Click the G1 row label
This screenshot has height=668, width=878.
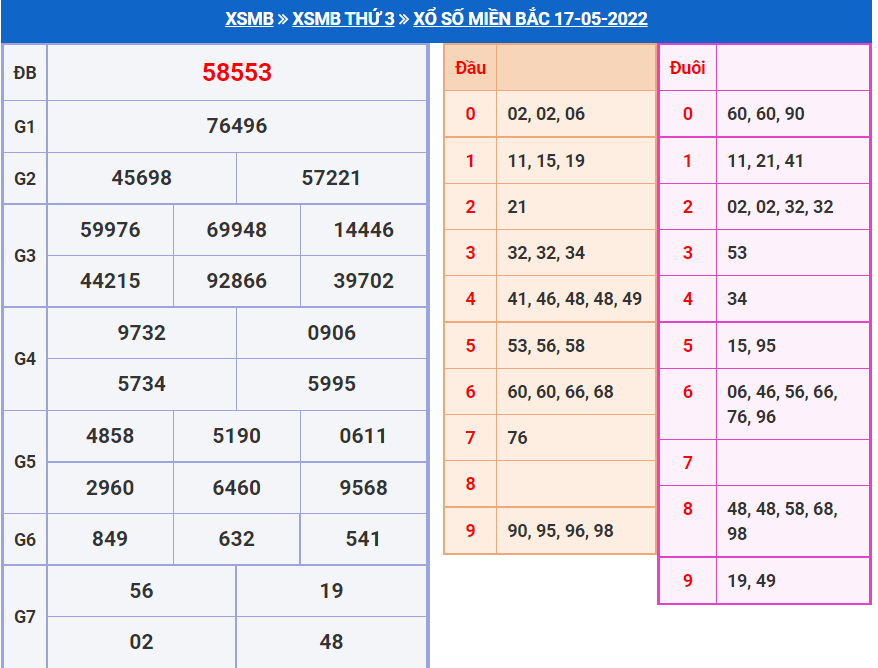coord(25,127)
